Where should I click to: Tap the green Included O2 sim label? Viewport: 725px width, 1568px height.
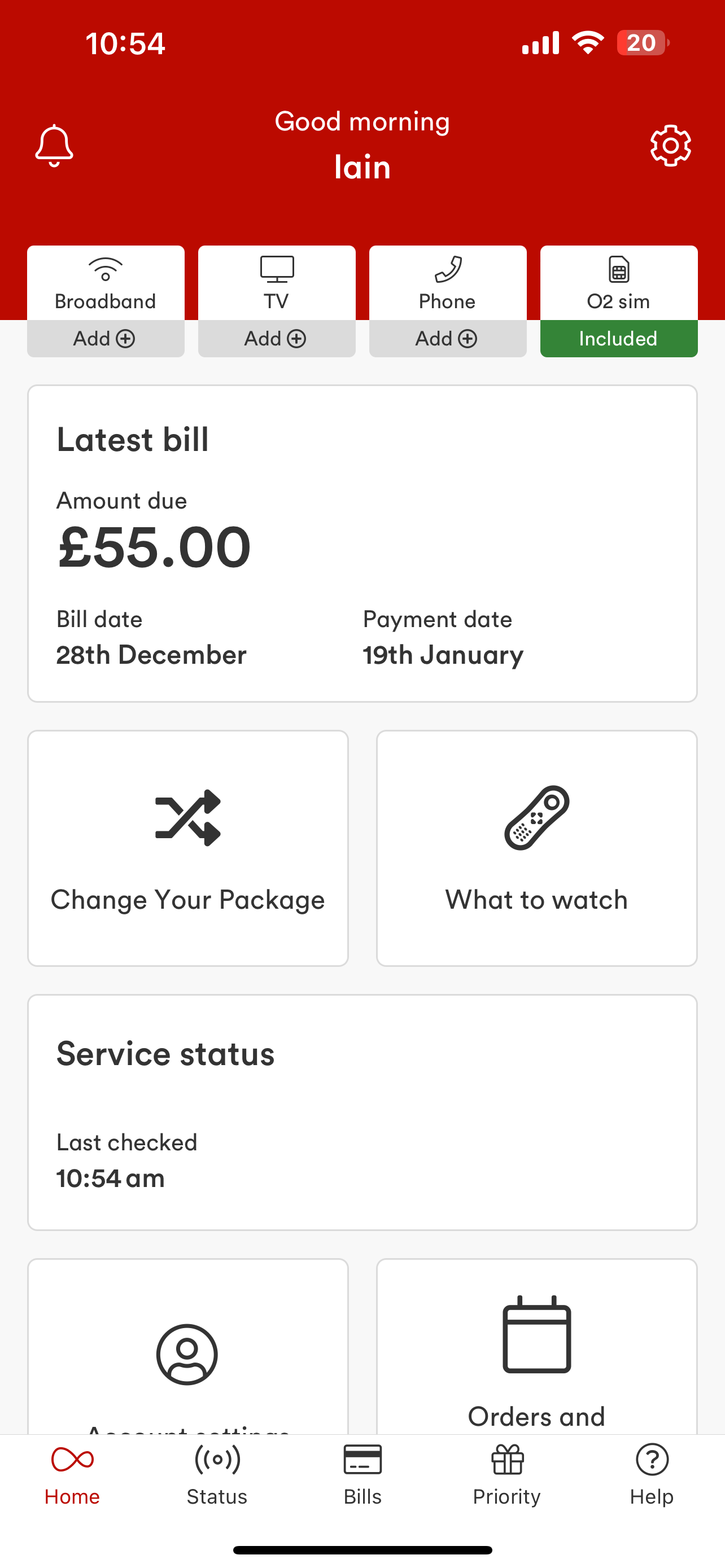click(x=619, y=339)
